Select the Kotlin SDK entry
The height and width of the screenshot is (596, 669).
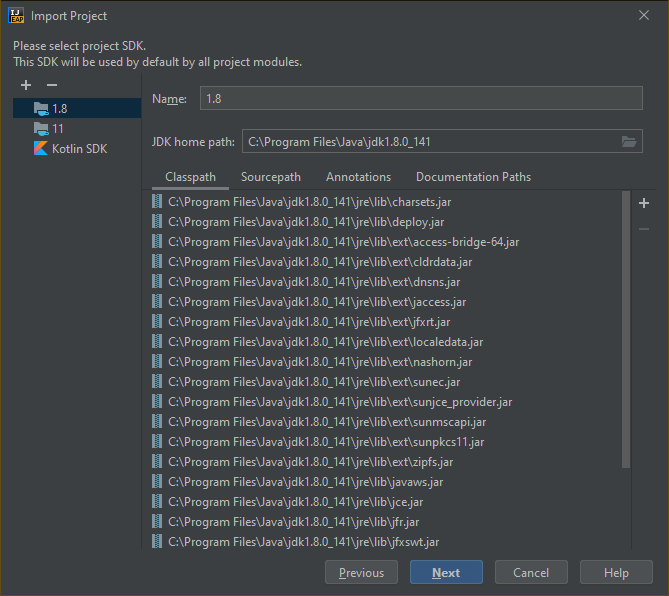(x=78, y=149)
